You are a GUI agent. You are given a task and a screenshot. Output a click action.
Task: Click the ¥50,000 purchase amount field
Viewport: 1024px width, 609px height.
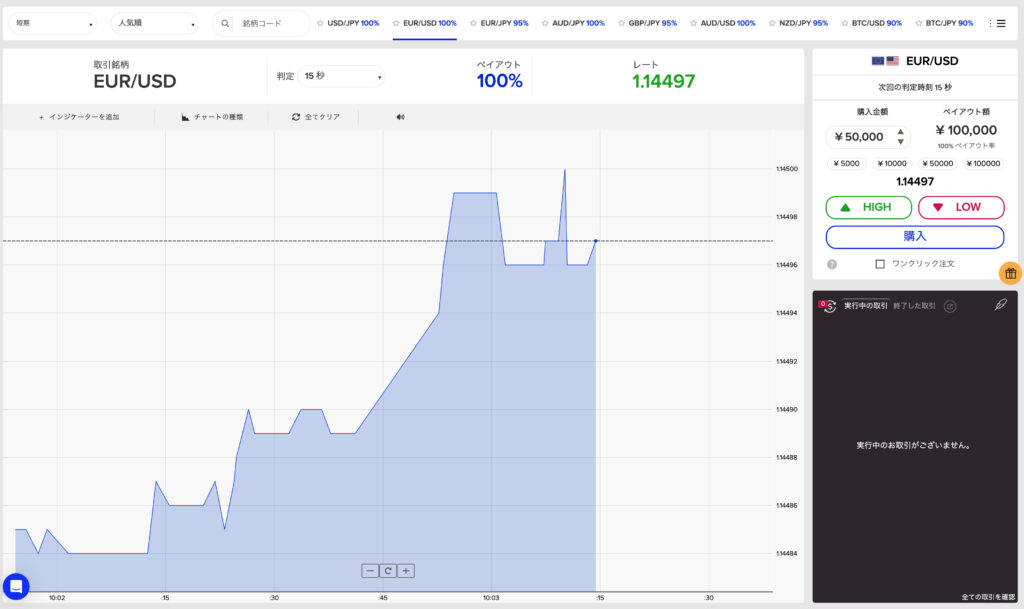pyautogui.click(x=868, y=137)
